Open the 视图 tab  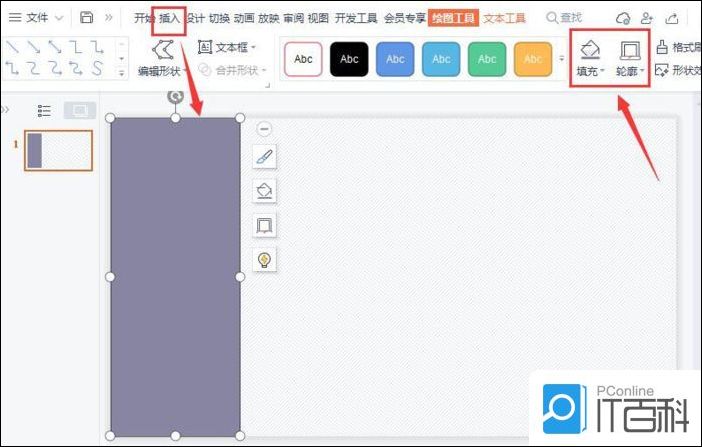[x=318, y=18]
